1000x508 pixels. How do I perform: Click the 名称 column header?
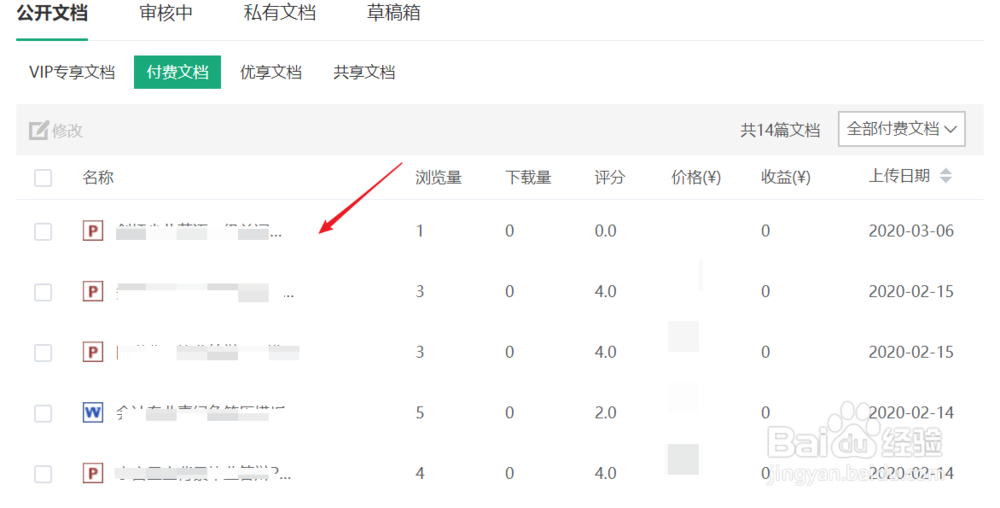(98, 177)
